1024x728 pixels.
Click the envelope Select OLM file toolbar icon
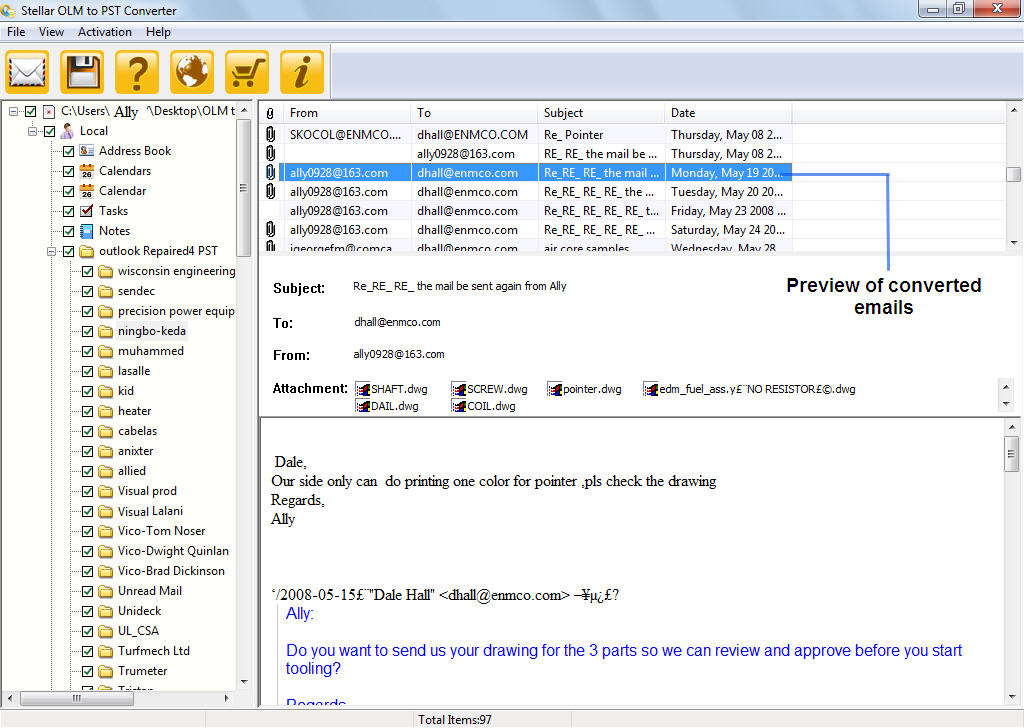click(x=27, y=72)
